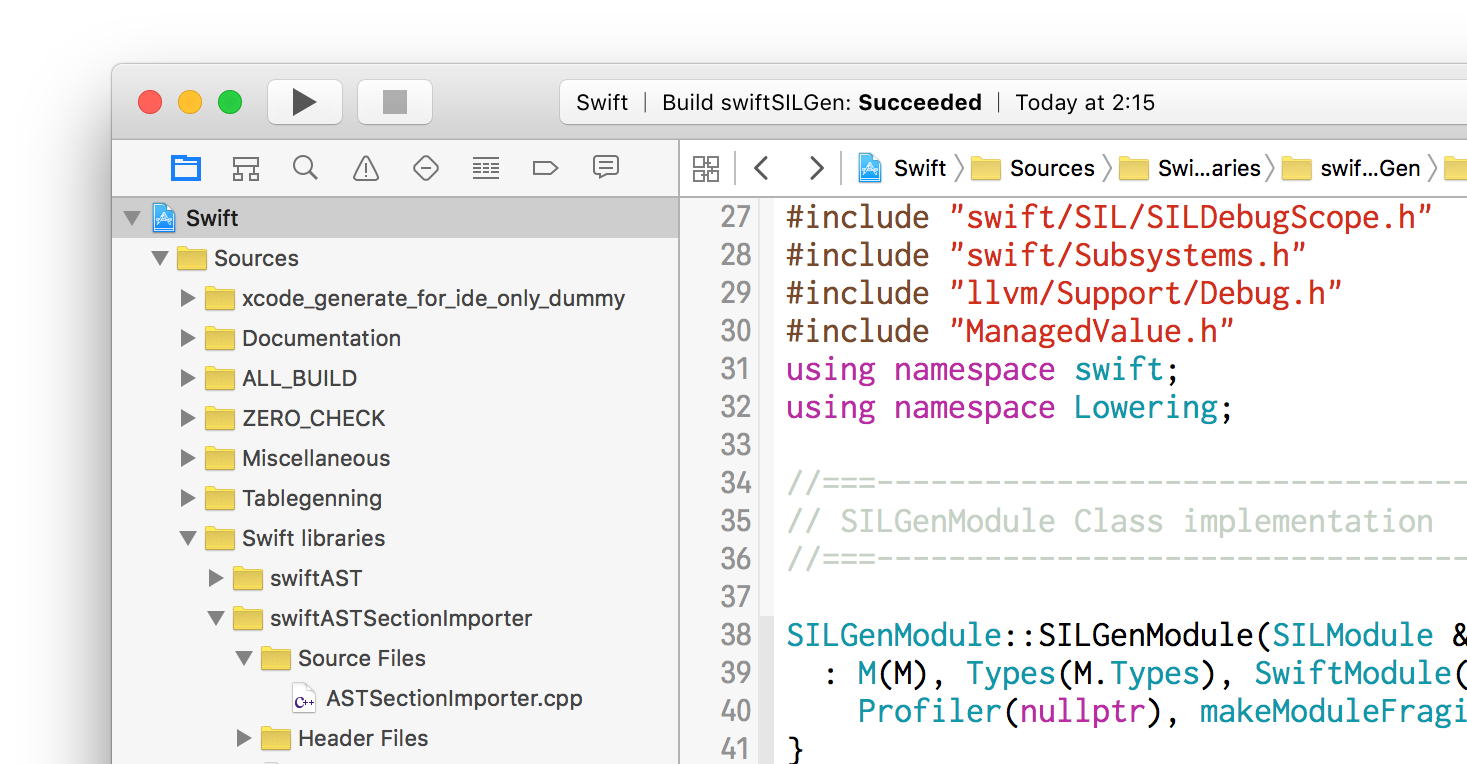This screenshot has height=764, width=1467.
Task: Collapse the Swift libraries folder
Action: point(188,538)
